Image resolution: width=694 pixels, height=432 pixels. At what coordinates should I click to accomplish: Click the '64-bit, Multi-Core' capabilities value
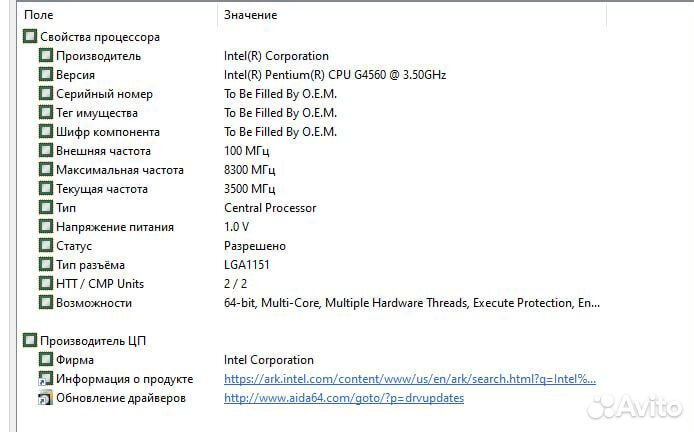click(x=412, y=303)
